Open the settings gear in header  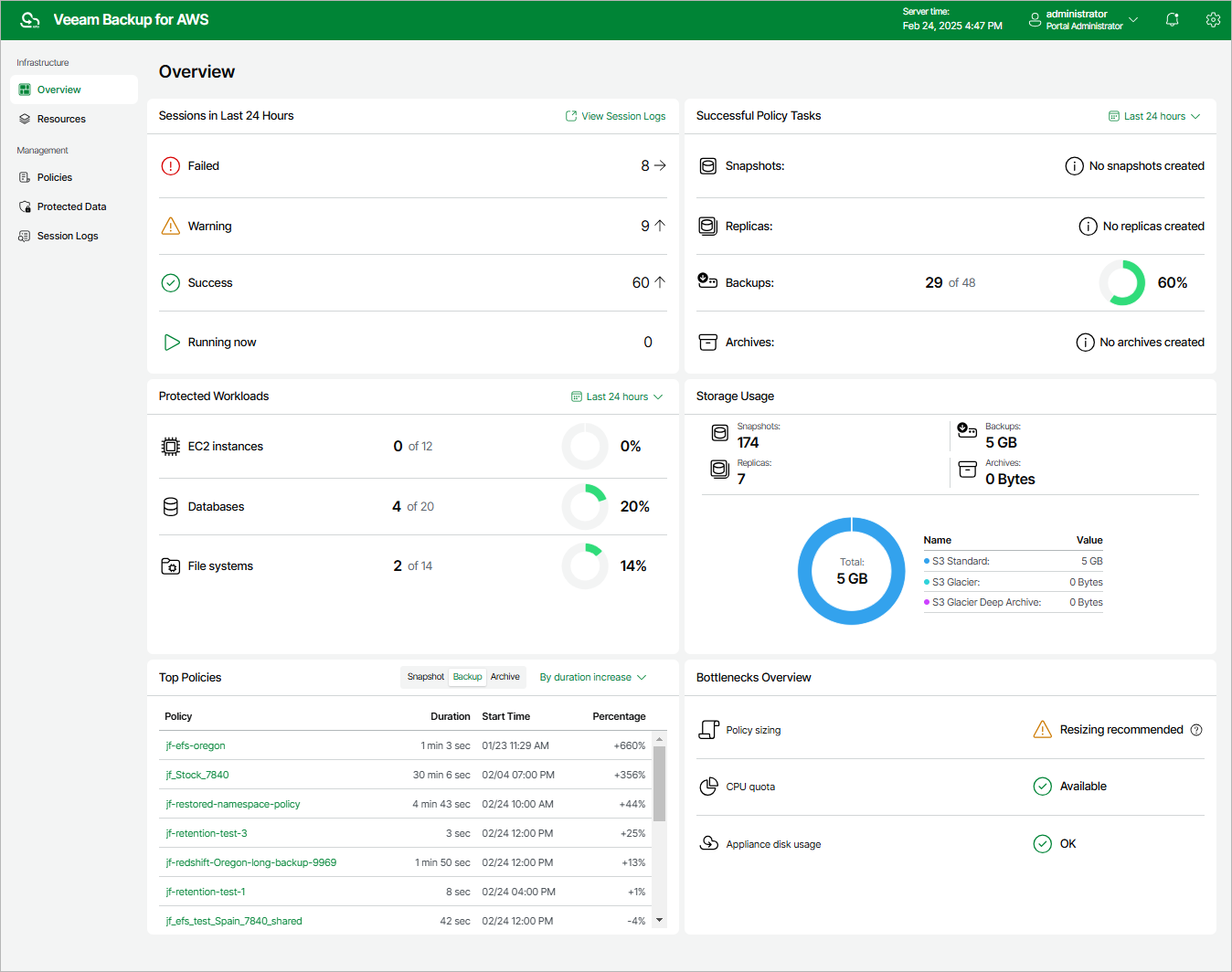pos(1213,19)
